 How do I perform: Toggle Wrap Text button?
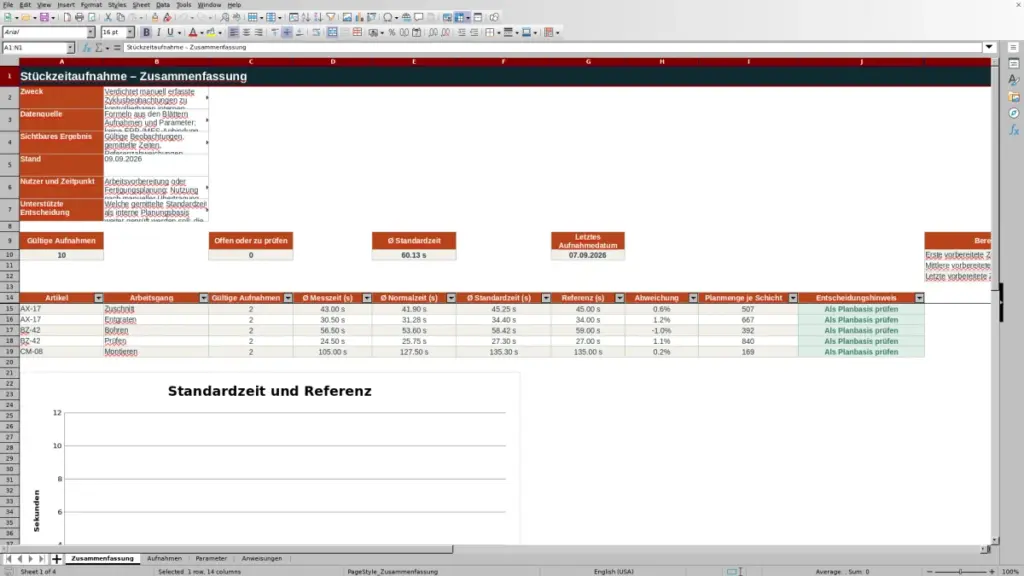[316, 33]
